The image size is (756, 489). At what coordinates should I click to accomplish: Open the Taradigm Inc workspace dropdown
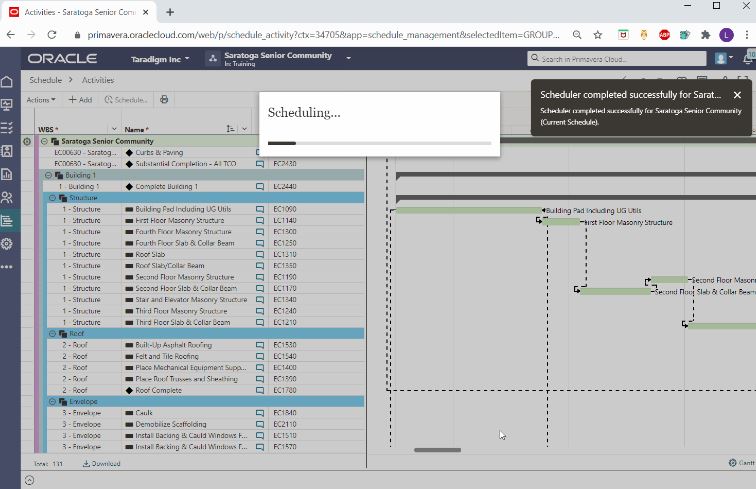click(x=160, y=59)
